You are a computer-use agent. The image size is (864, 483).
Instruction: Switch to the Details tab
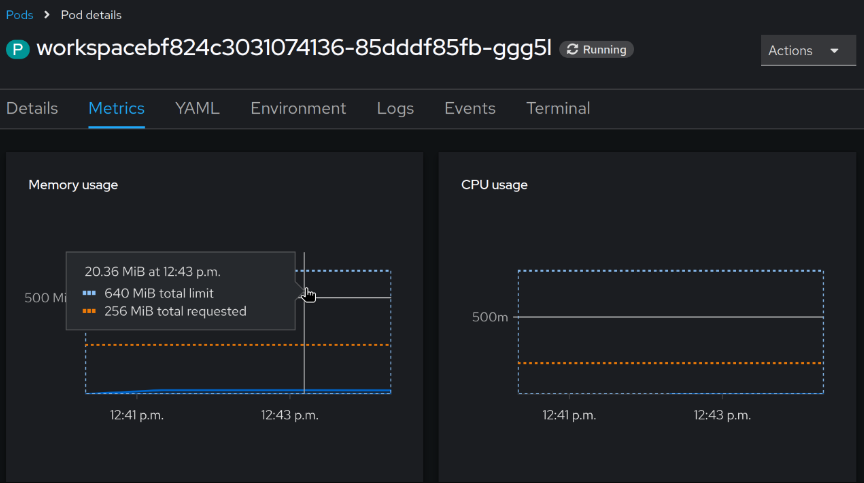pos(32,108)
